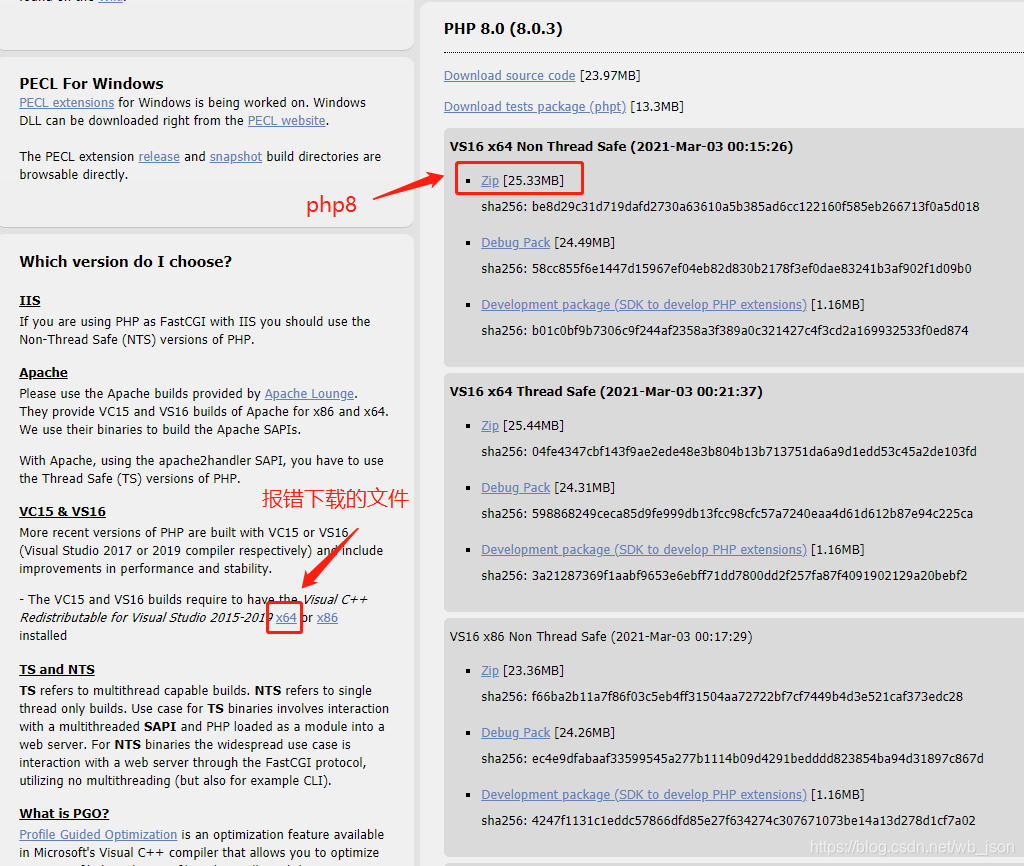Download Debug Pack 24.31MB for x64 Thread Safe
This screenshot has height=866, width=1024.
[515, 488]
